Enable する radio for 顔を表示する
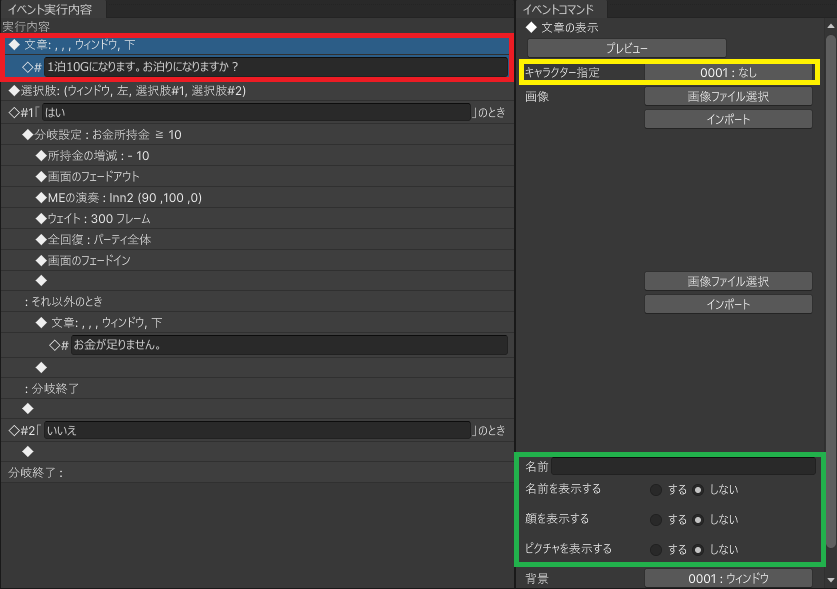This screenshot has width=837, height=589. (656, 520)
